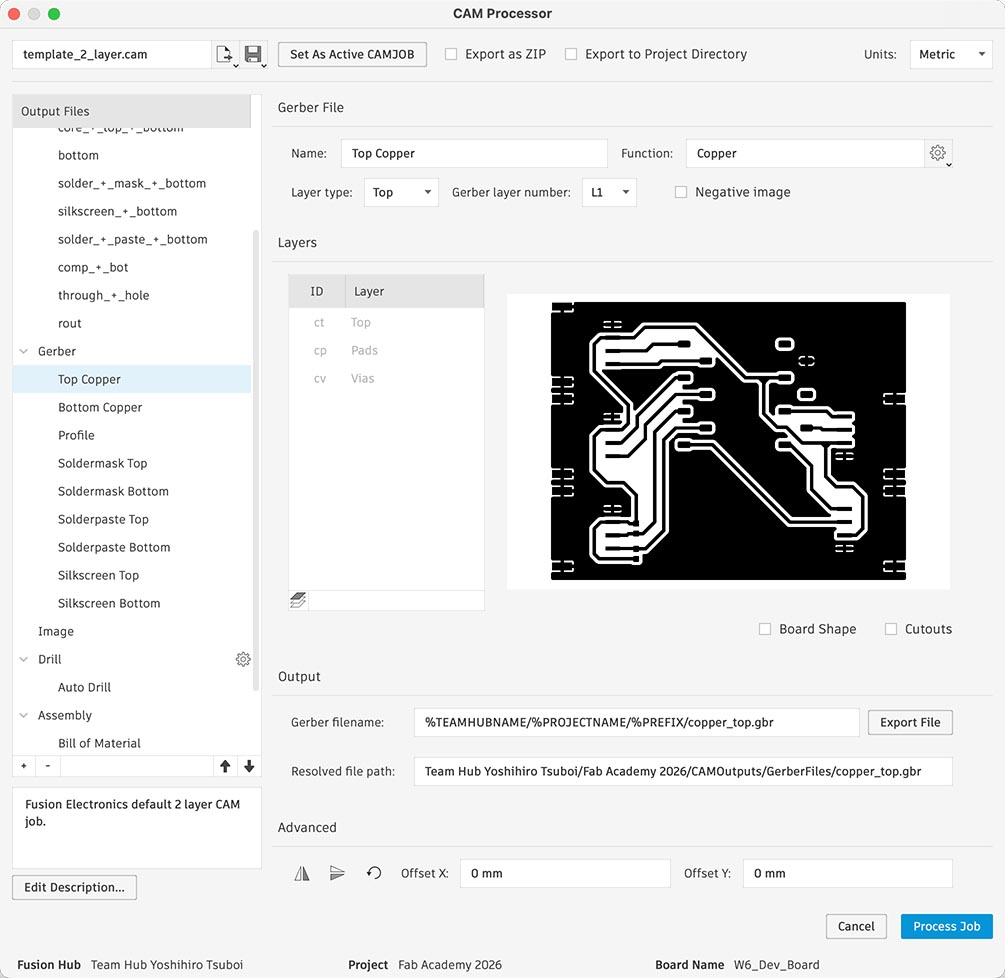Screen dimensions: 1005x978
Task: Move selected output up with arrow
Action: click(x=225, y=766)
